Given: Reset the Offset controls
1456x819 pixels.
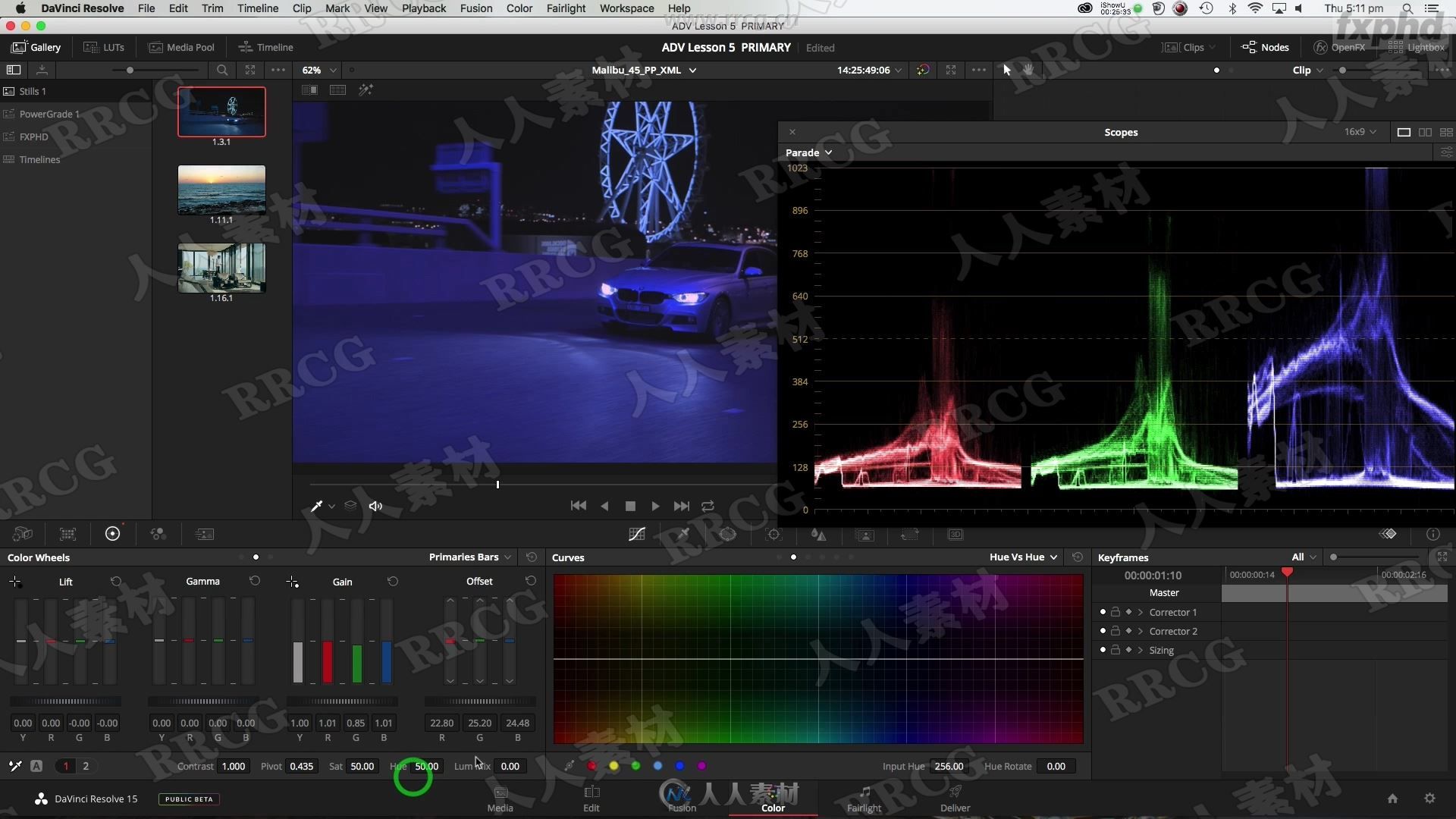Looking at the screenshot, I should pyautogui.click(x=531, y=581).
